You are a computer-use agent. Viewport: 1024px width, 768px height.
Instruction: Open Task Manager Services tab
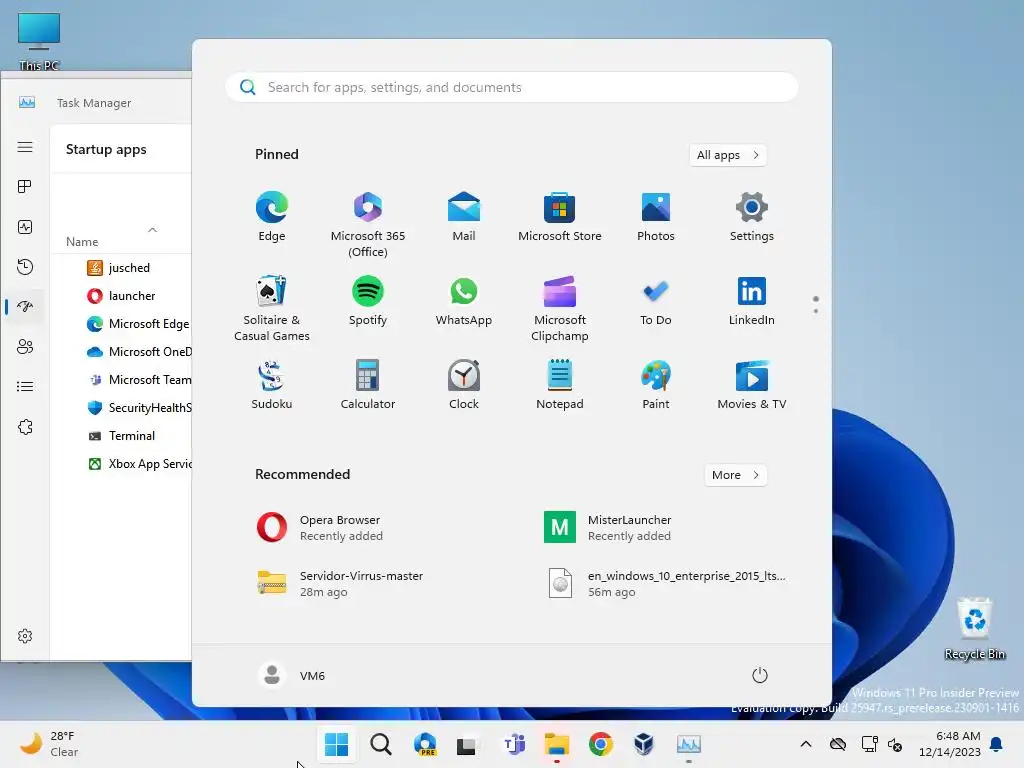pos(25,427)
